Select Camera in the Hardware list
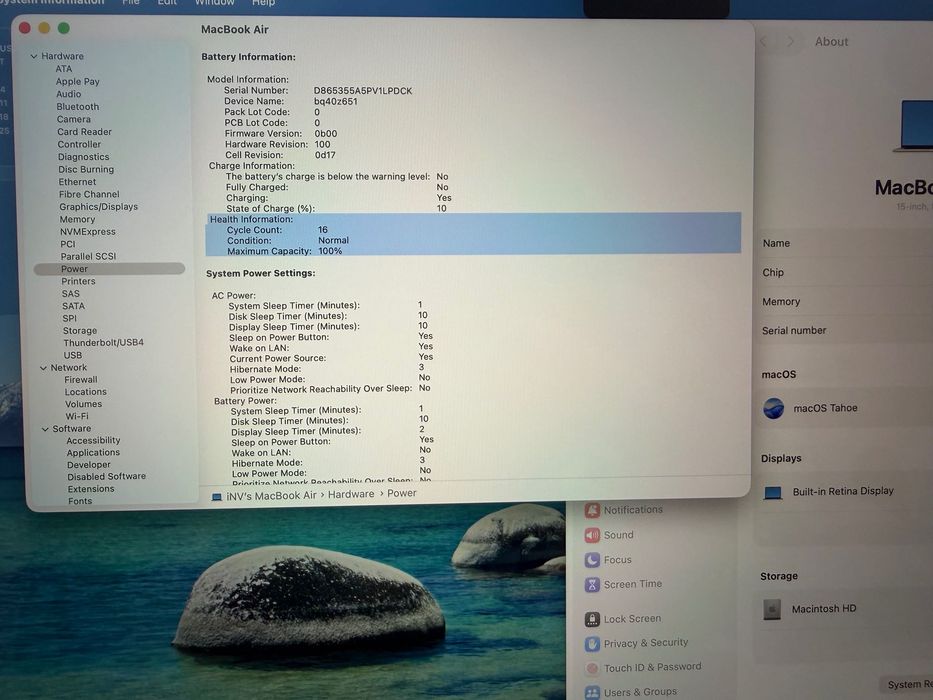This screenshot has height=700, width=933. coord(74,120)
